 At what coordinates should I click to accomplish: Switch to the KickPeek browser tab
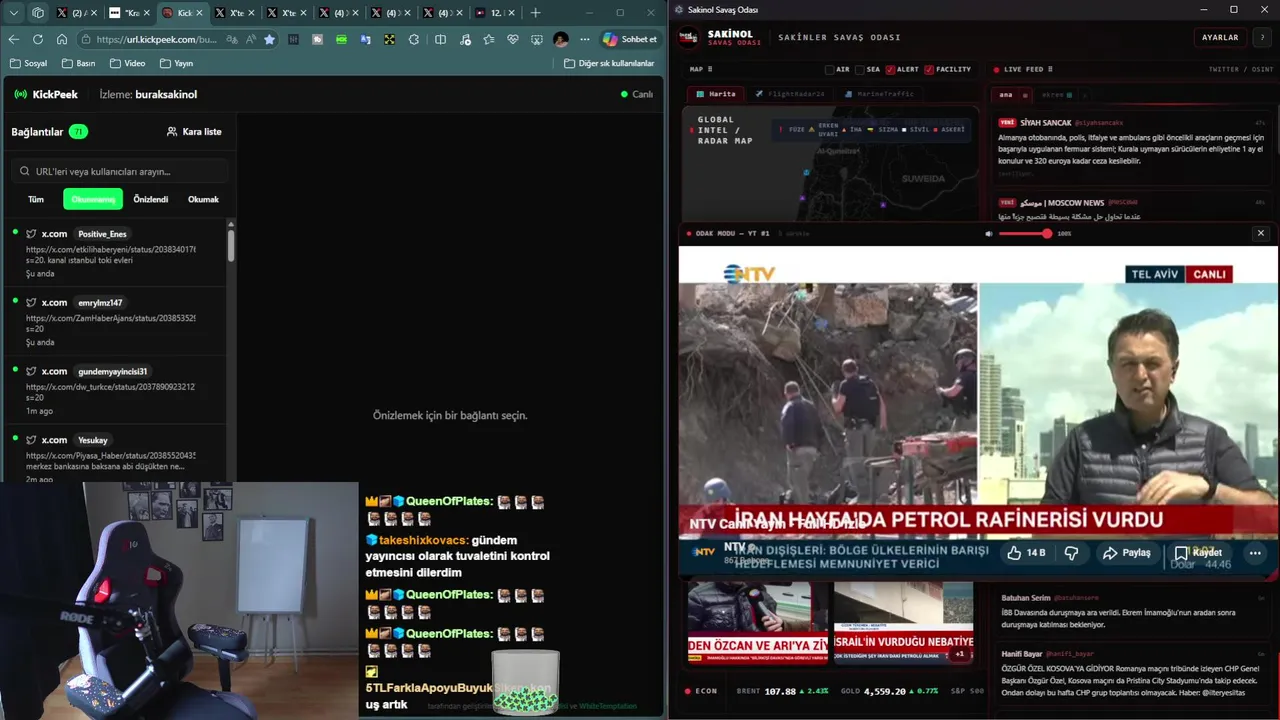(181, 13)
